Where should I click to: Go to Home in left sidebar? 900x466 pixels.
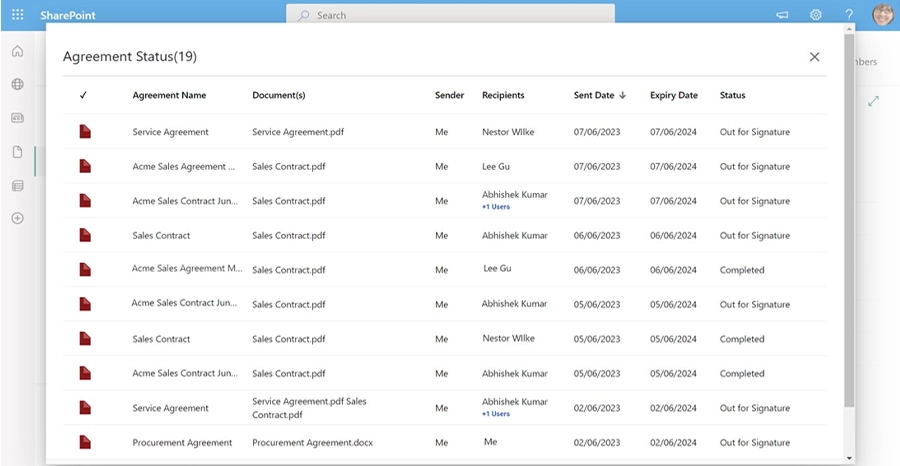(18, 51)
